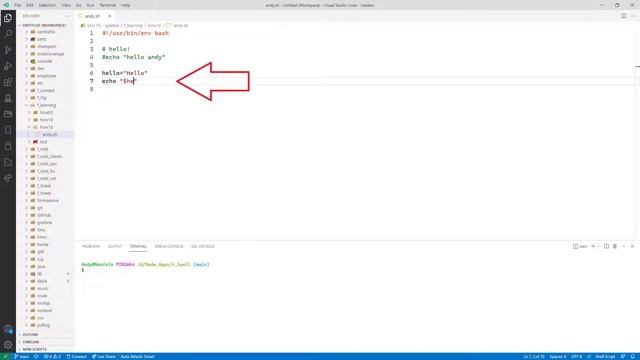This screenshot has height=360, width=640.
Task: Open Explorer panel More Actions ellipsis
Action: tap(67, 16)
